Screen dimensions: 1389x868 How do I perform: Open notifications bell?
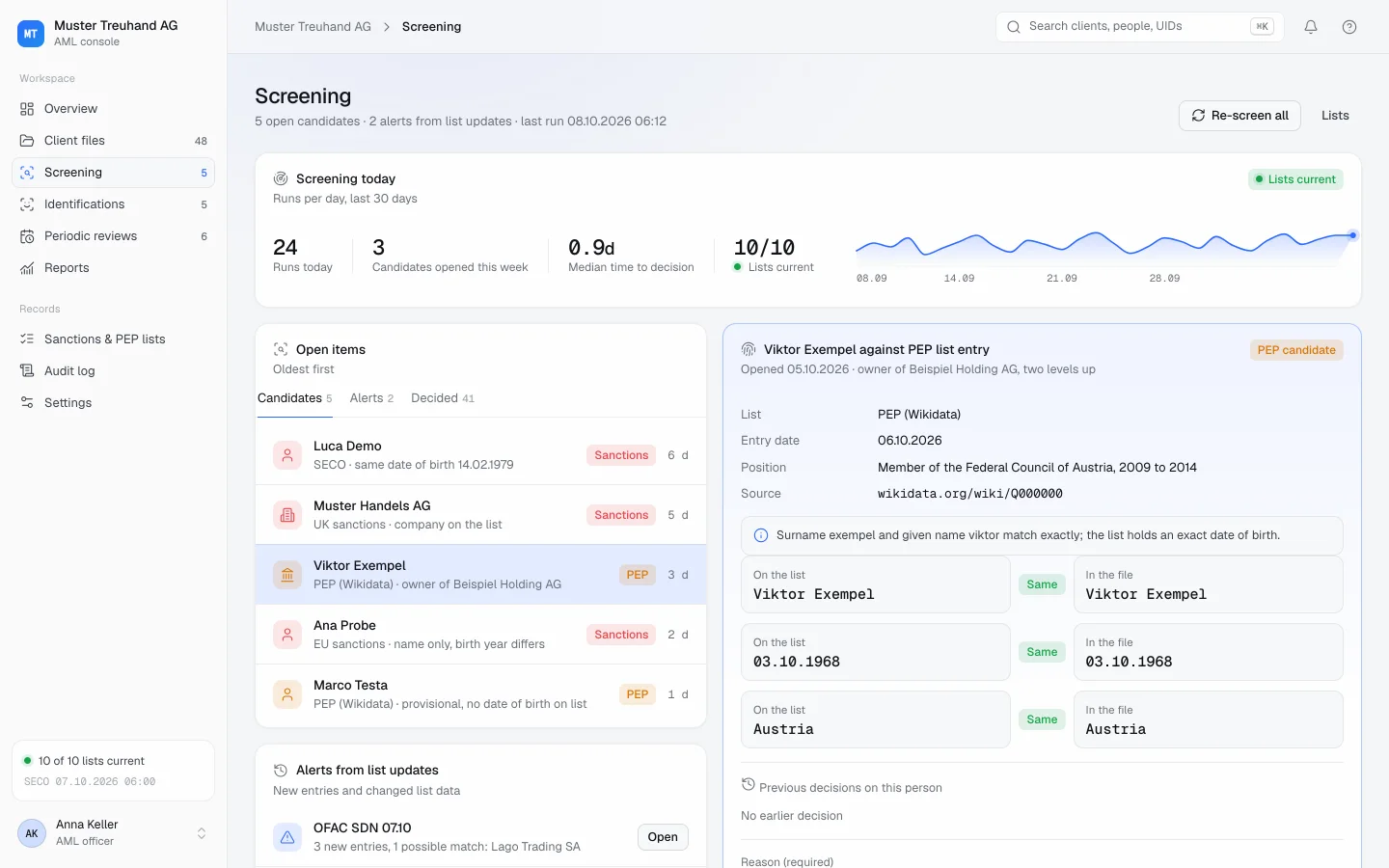pos(1311,27)
